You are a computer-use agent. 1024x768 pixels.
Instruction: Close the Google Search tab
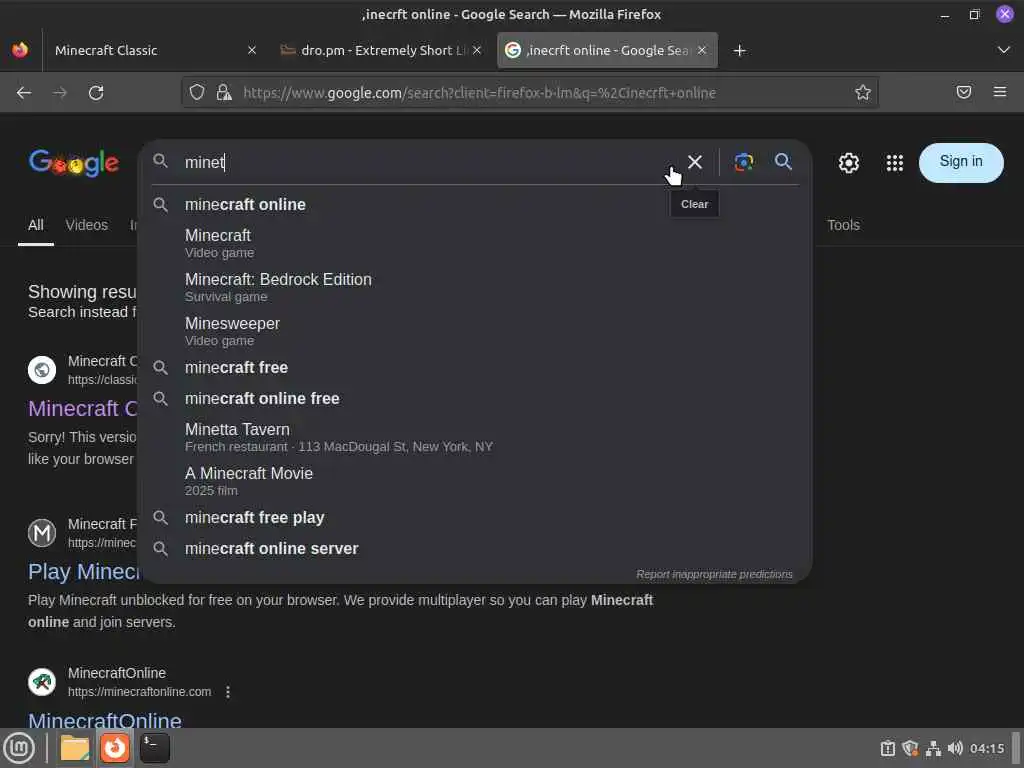click(x=702, y=50)
